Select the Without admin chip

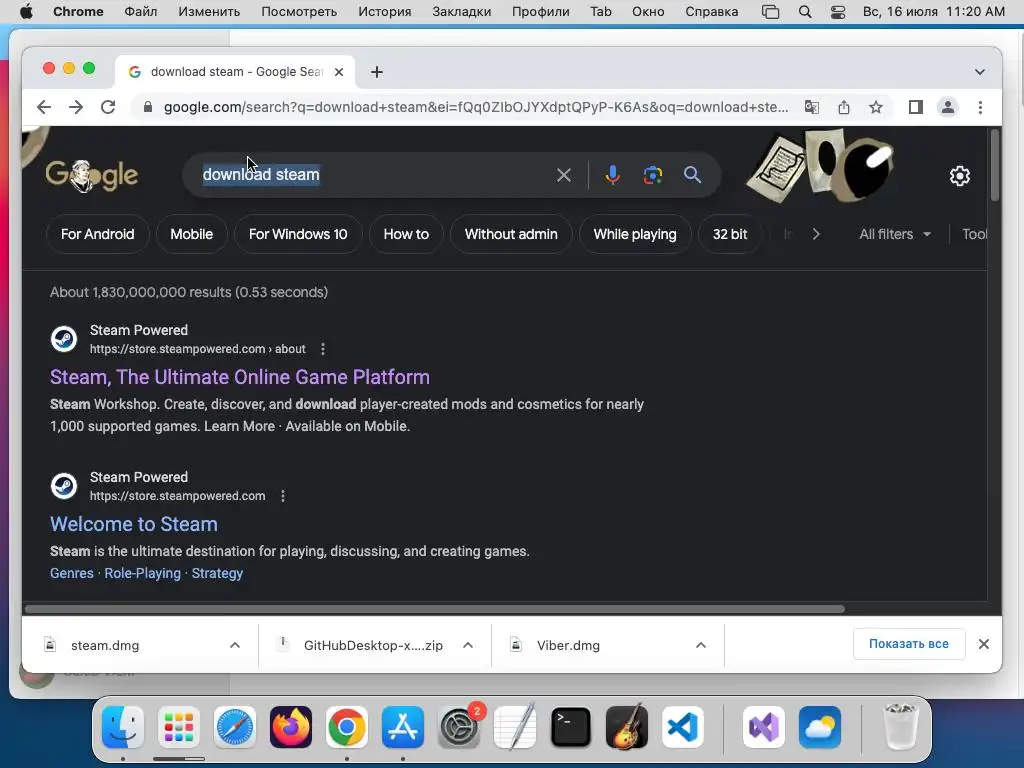point(511,234)
